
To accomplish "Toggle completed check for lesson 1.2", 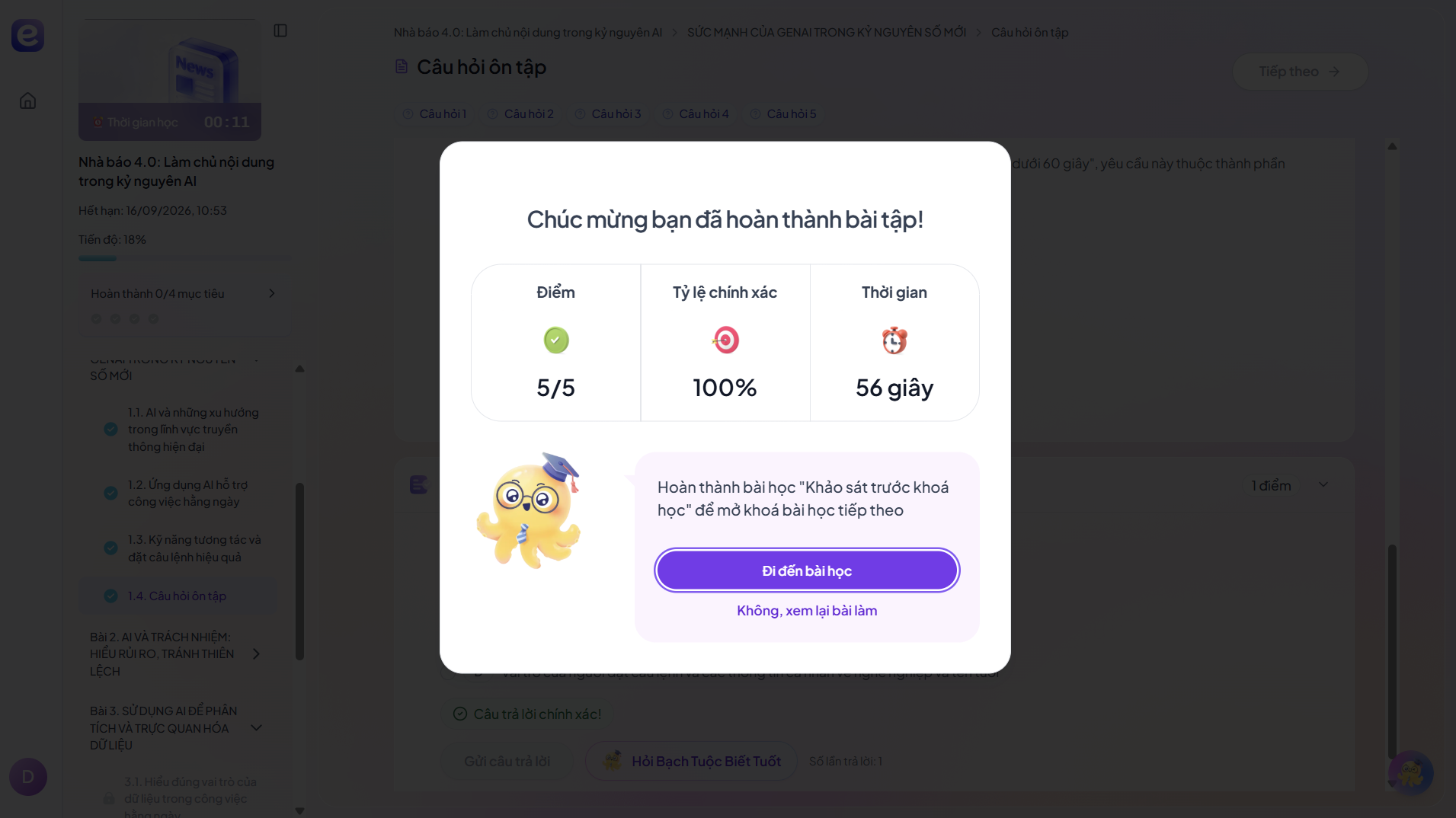I will 110,494.
